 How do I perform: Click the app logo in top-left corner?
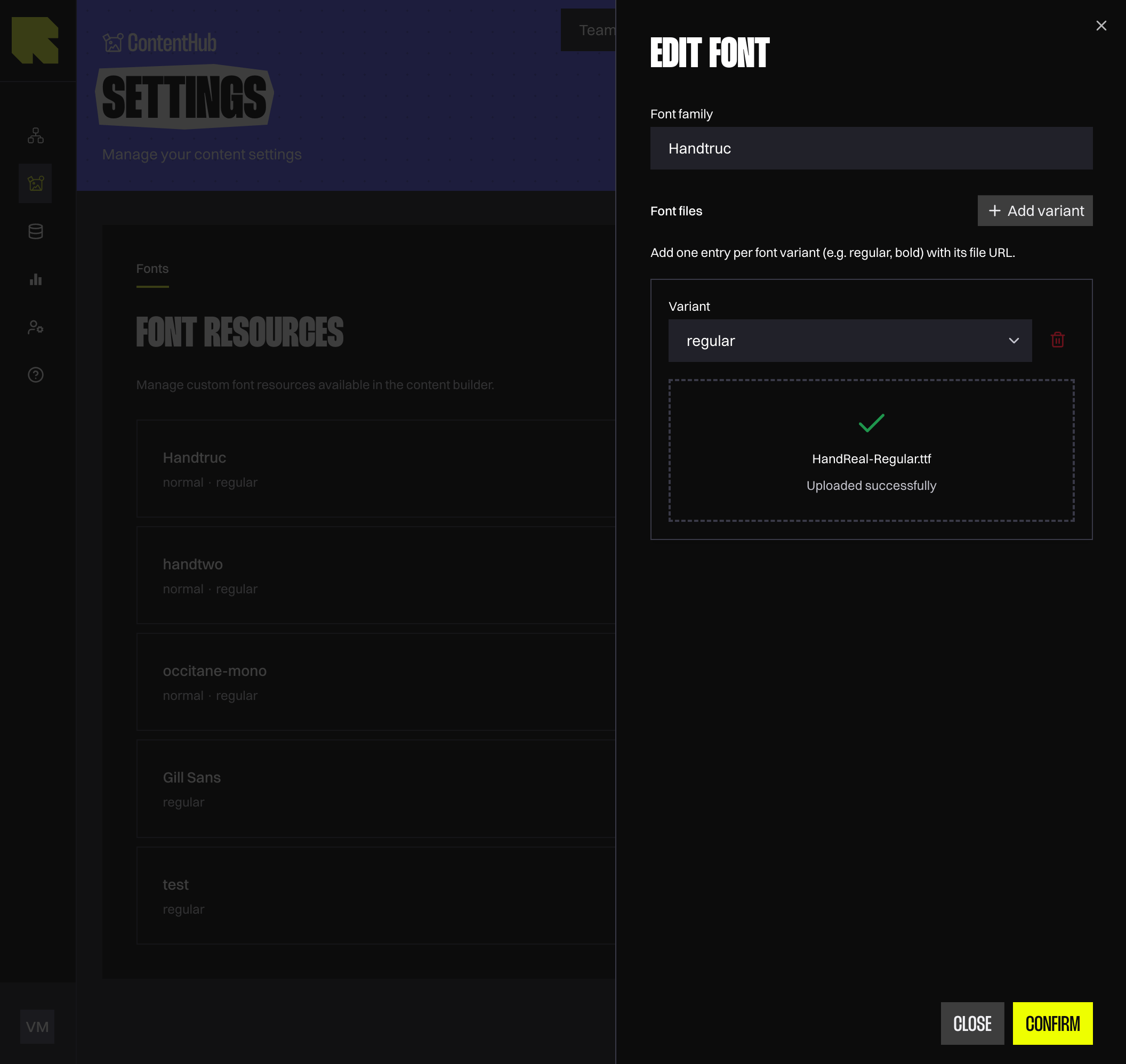pos(35,41)
